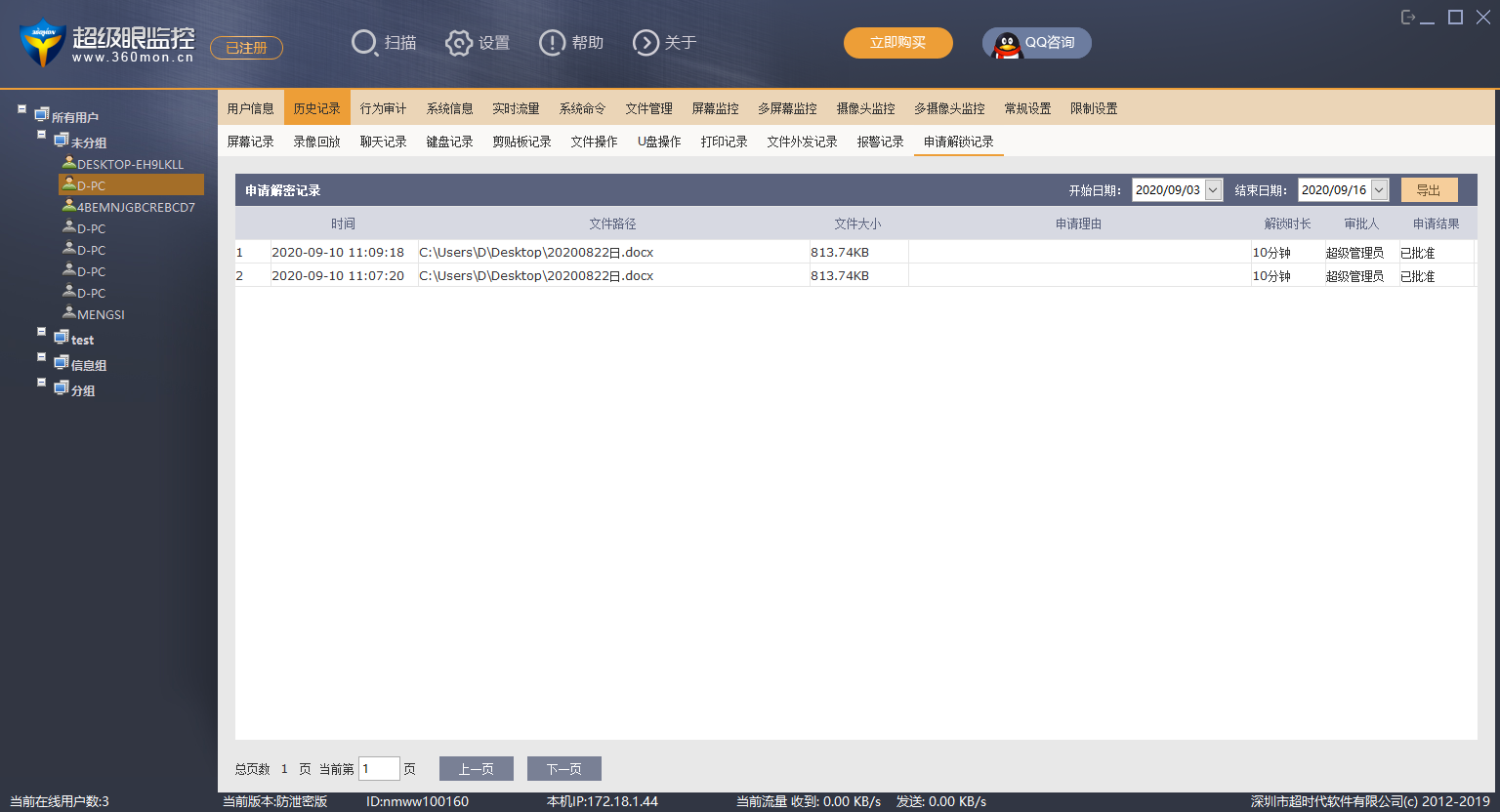Expand the 信息组 group node
The height and width of the screenshot is (812, 1500).
click(x=41, y=357)
